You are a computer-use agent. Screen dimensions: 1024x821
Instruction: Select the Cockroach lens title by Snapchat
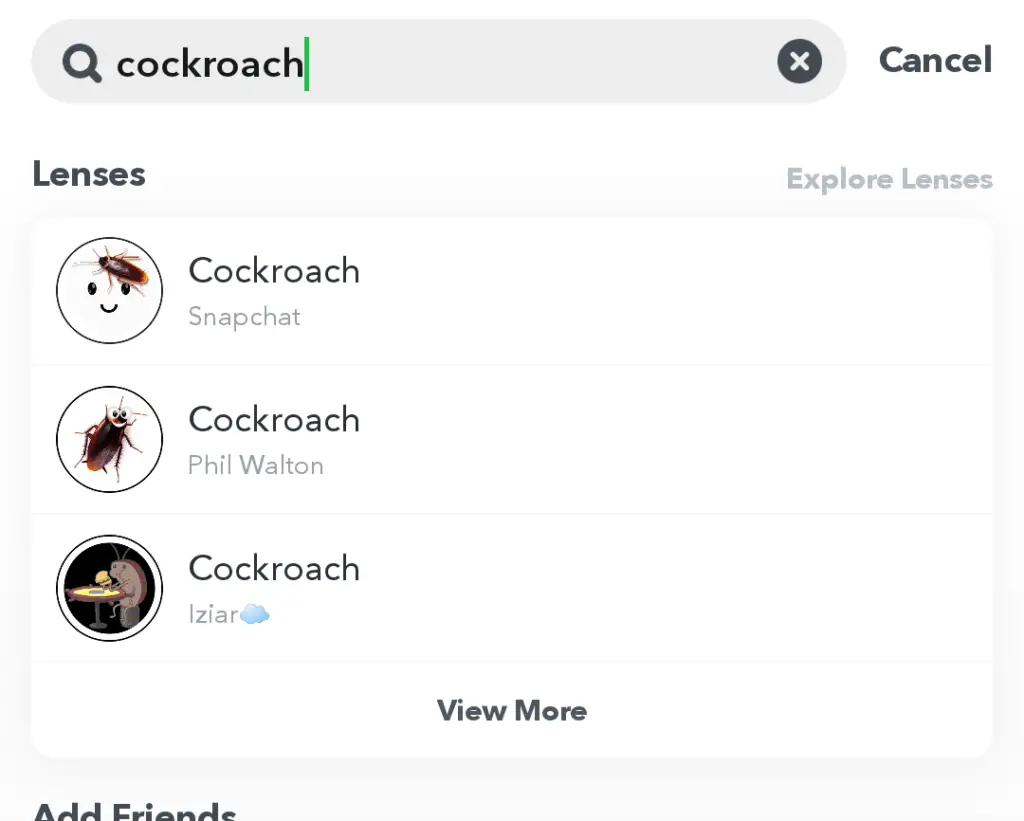[x=274, y=270]
